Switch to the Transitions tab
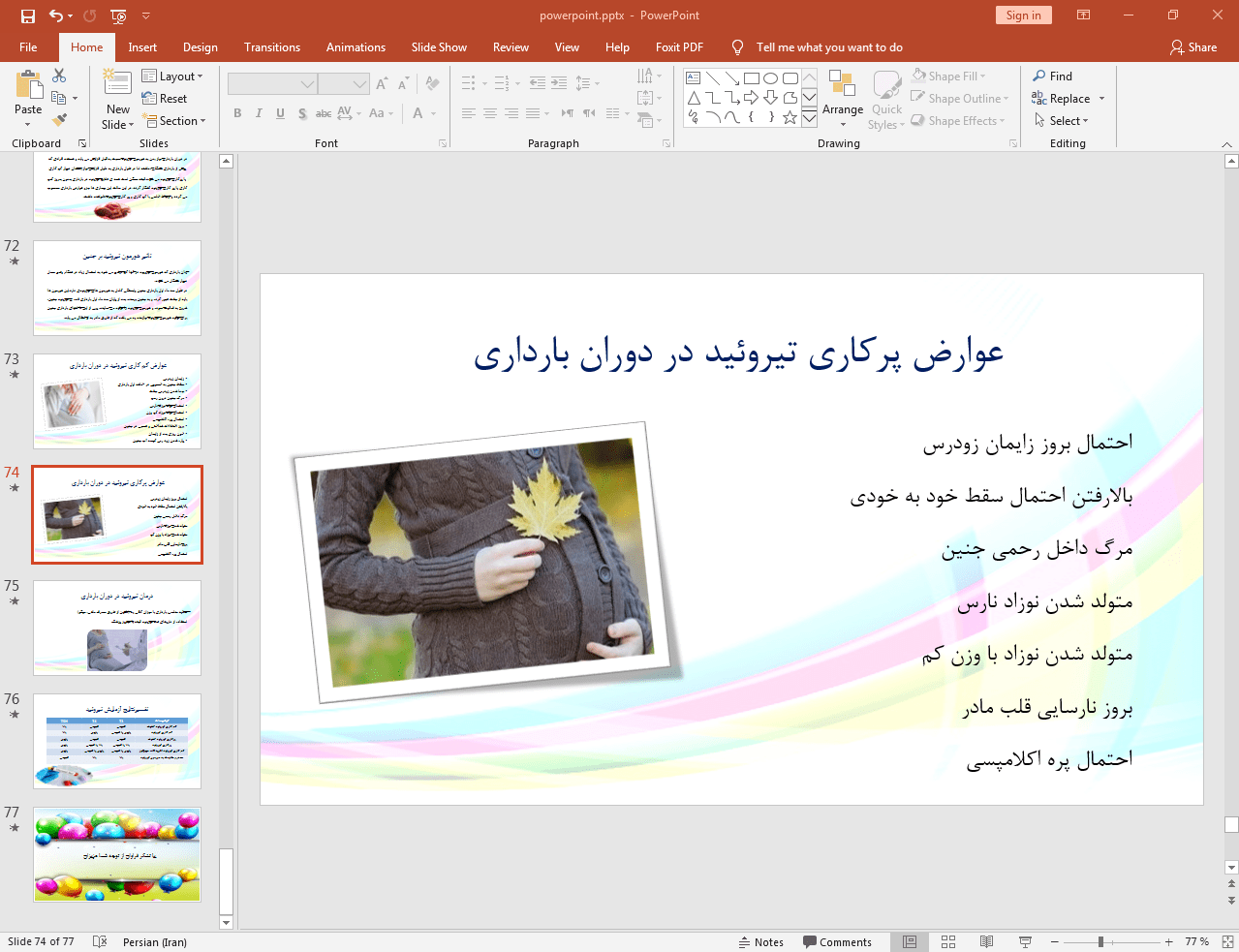This screenshot has width=1239, height=952. coord(272,46)
